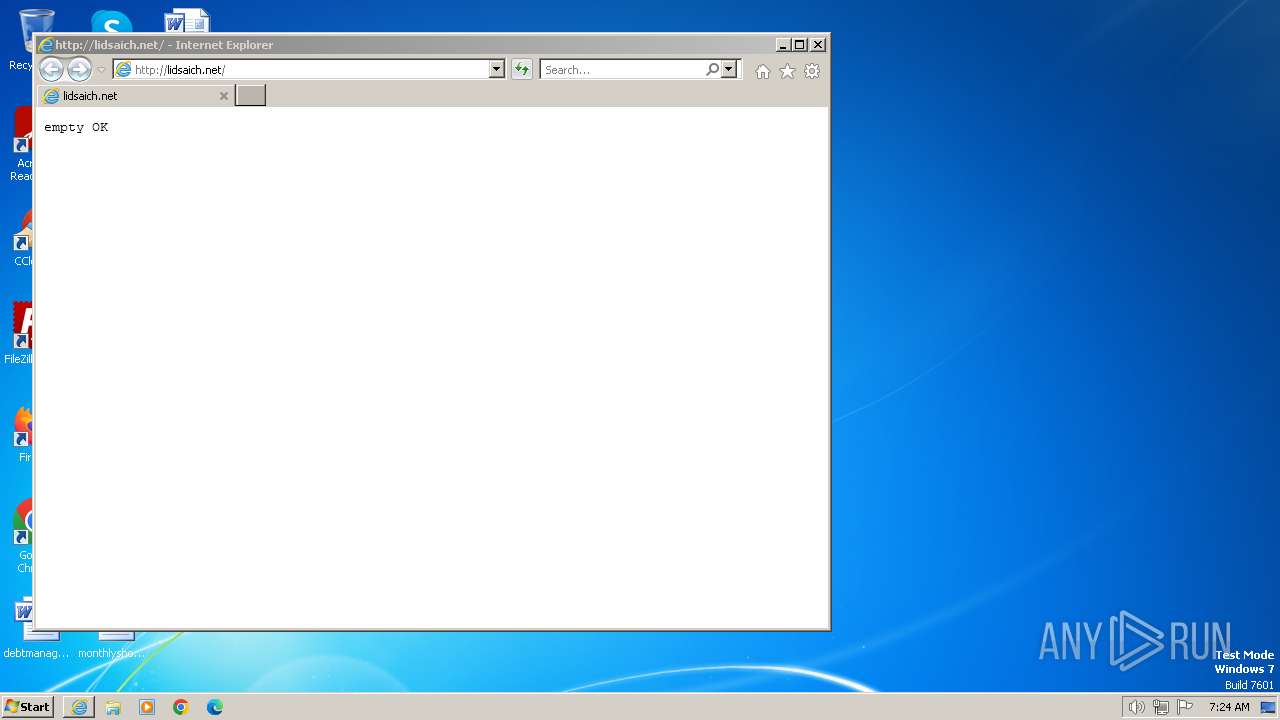Select the Word document desktop icon at top
1280x720 pixels.
tap(187, 21)
